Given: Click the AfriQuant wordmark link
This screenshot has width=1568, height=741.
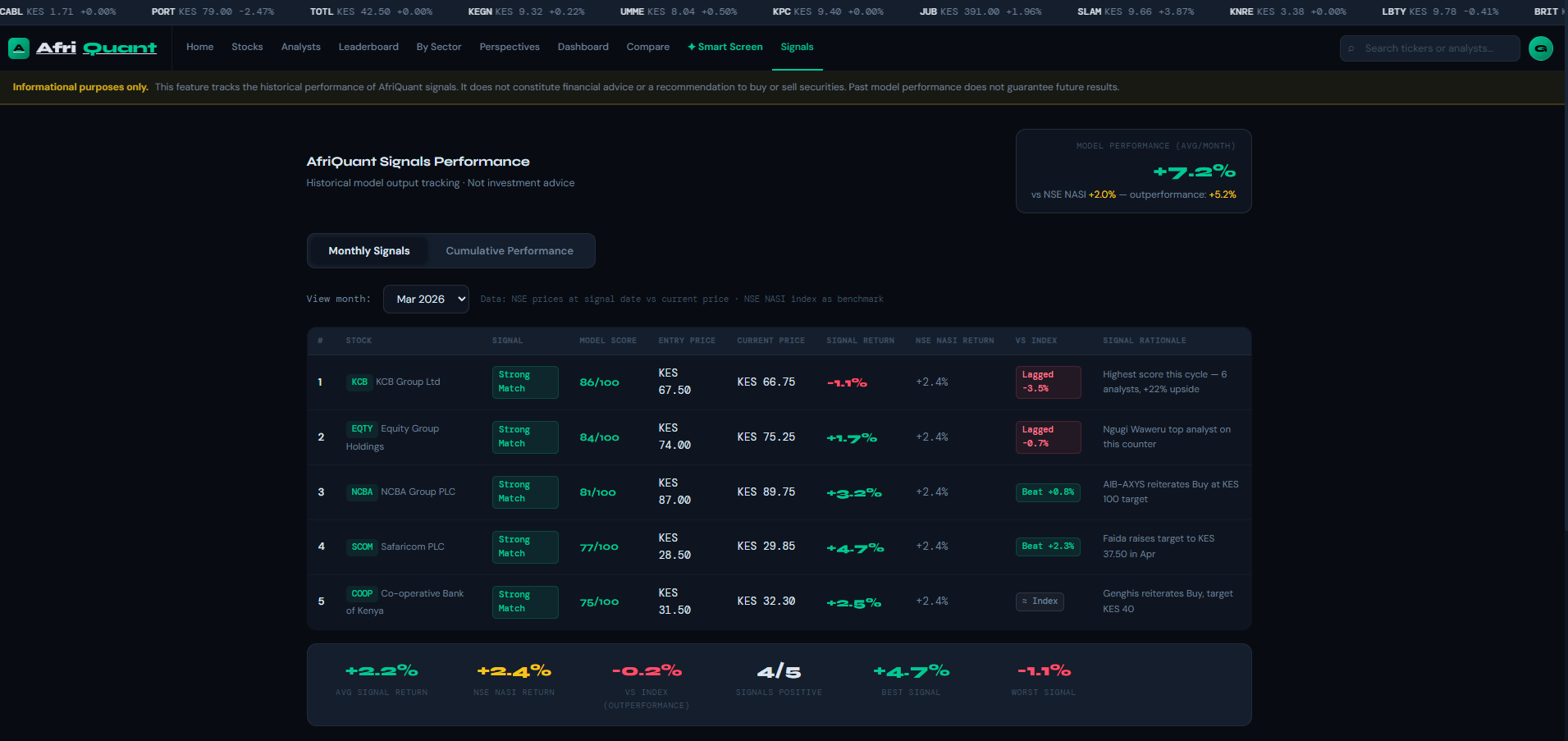Looking at the screenshot, I should pyautogui.click(x=96, y=48).
